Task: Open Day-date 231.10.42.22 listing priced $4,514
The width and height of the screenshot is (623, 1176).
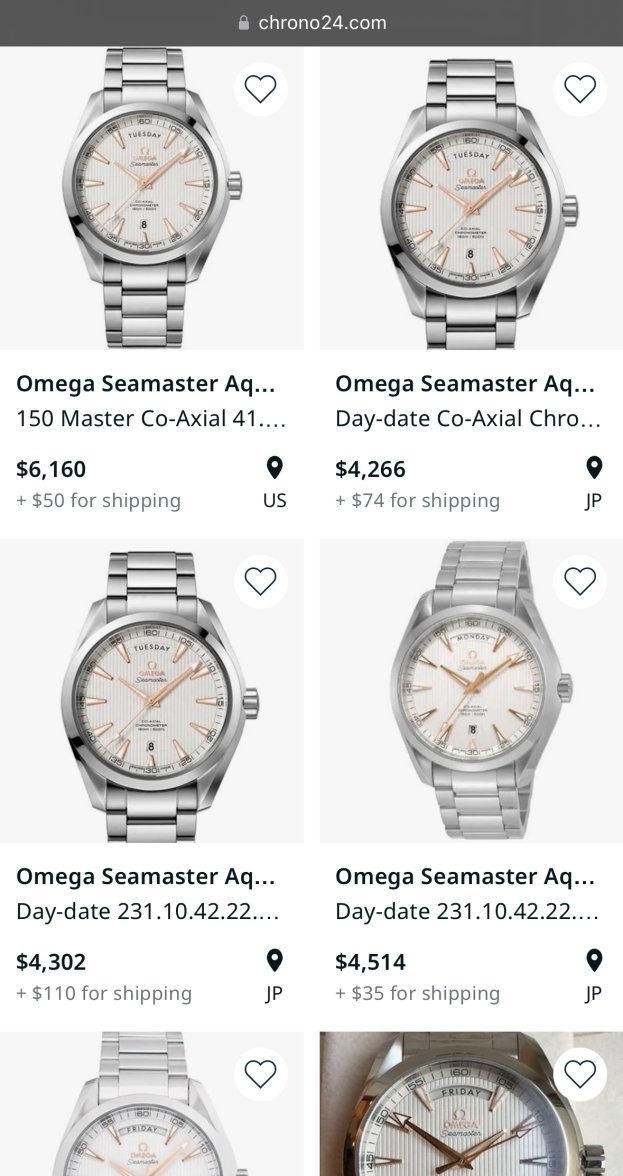Action: [466, 912]
